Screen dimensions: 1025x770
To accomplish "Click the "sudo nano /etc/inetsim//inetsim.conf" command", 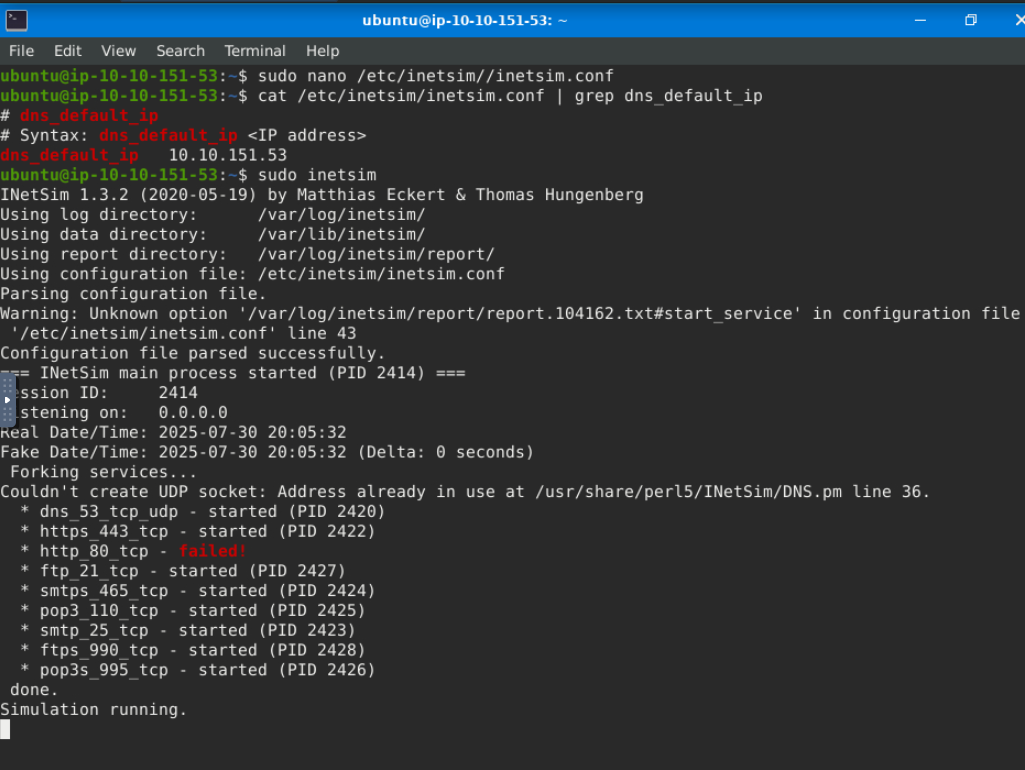I will 436,76.
